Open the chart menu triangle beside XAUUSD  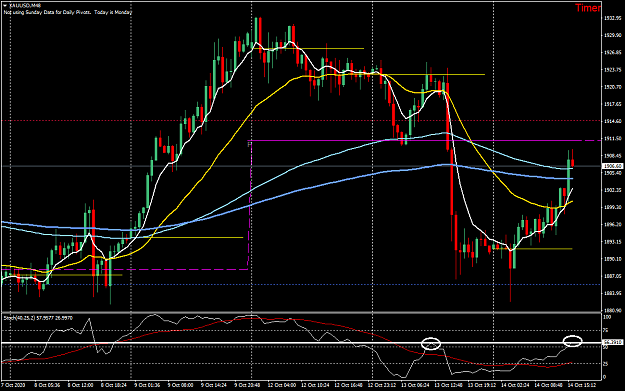click(x=5, y=6)
